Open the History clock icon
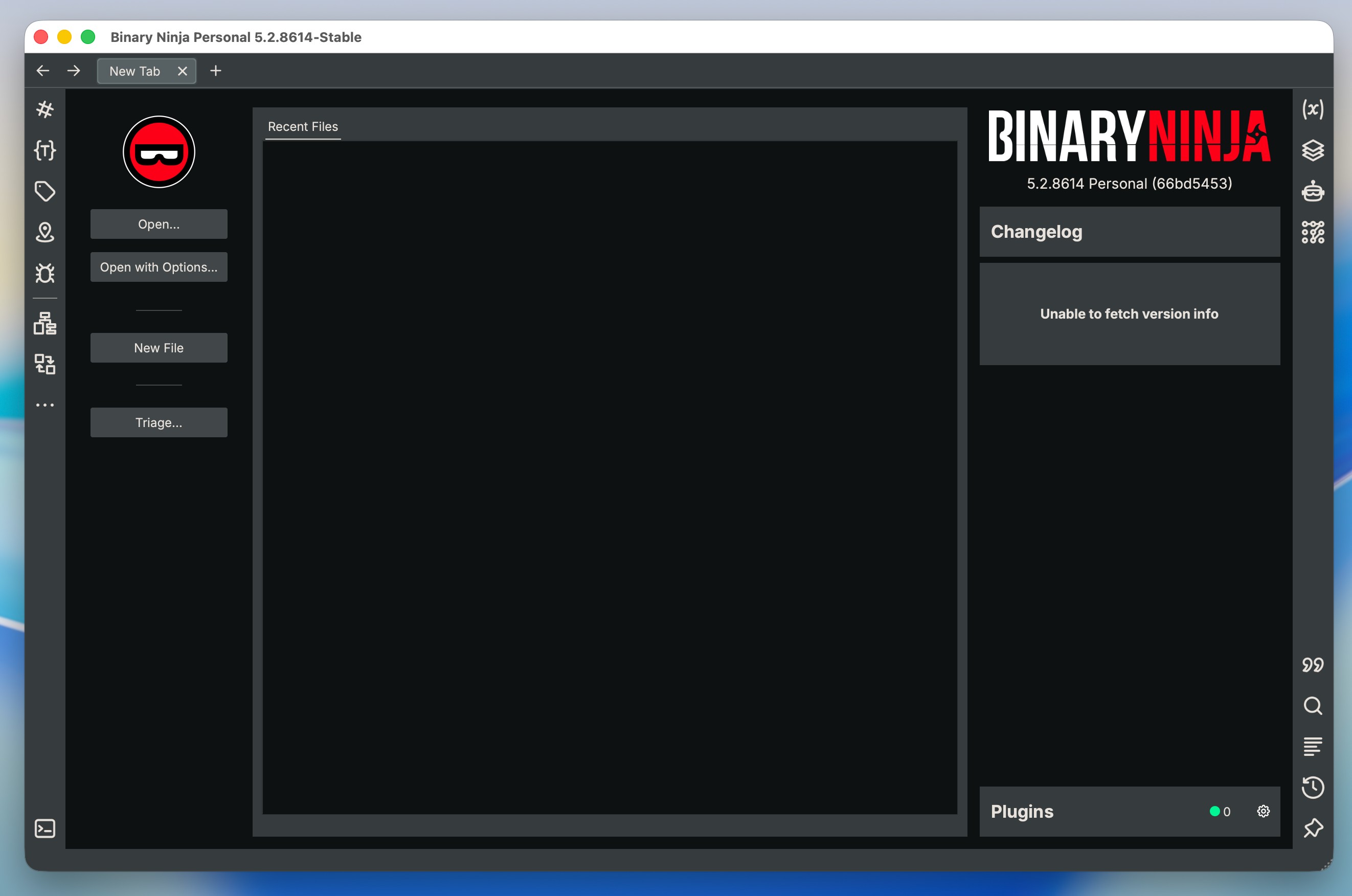Viewport: 1352px width, 896px height. click(x=1313, y=788)
